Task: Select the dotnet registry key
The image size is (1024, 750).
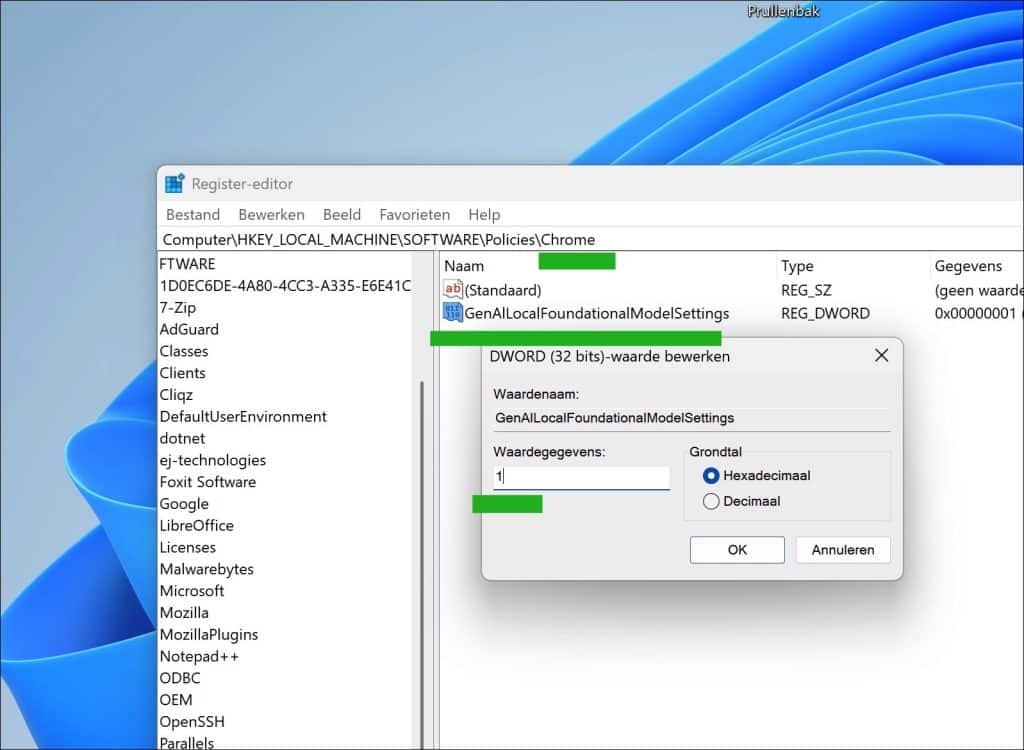Action: point(182,438)
